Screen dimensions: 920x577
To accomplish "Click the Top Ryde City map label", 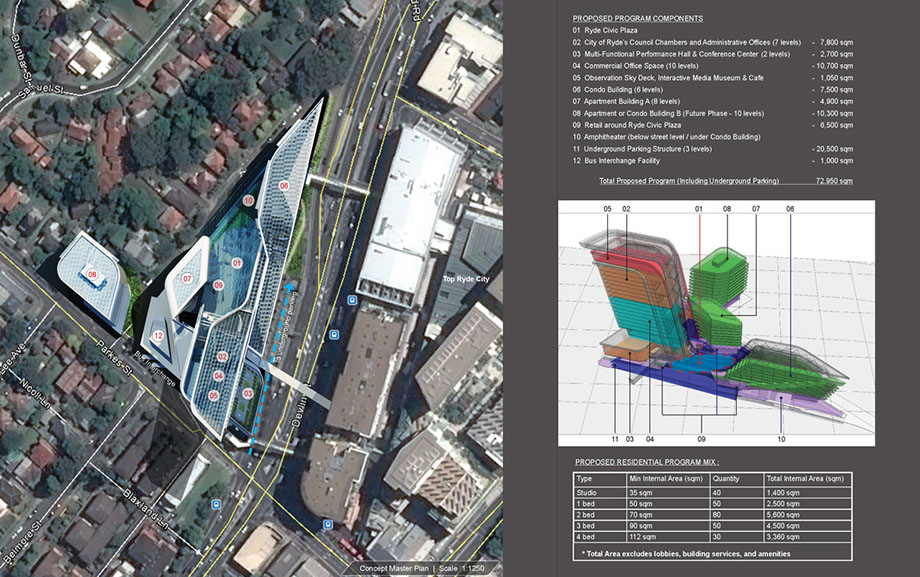I will [x=466, y=279].
